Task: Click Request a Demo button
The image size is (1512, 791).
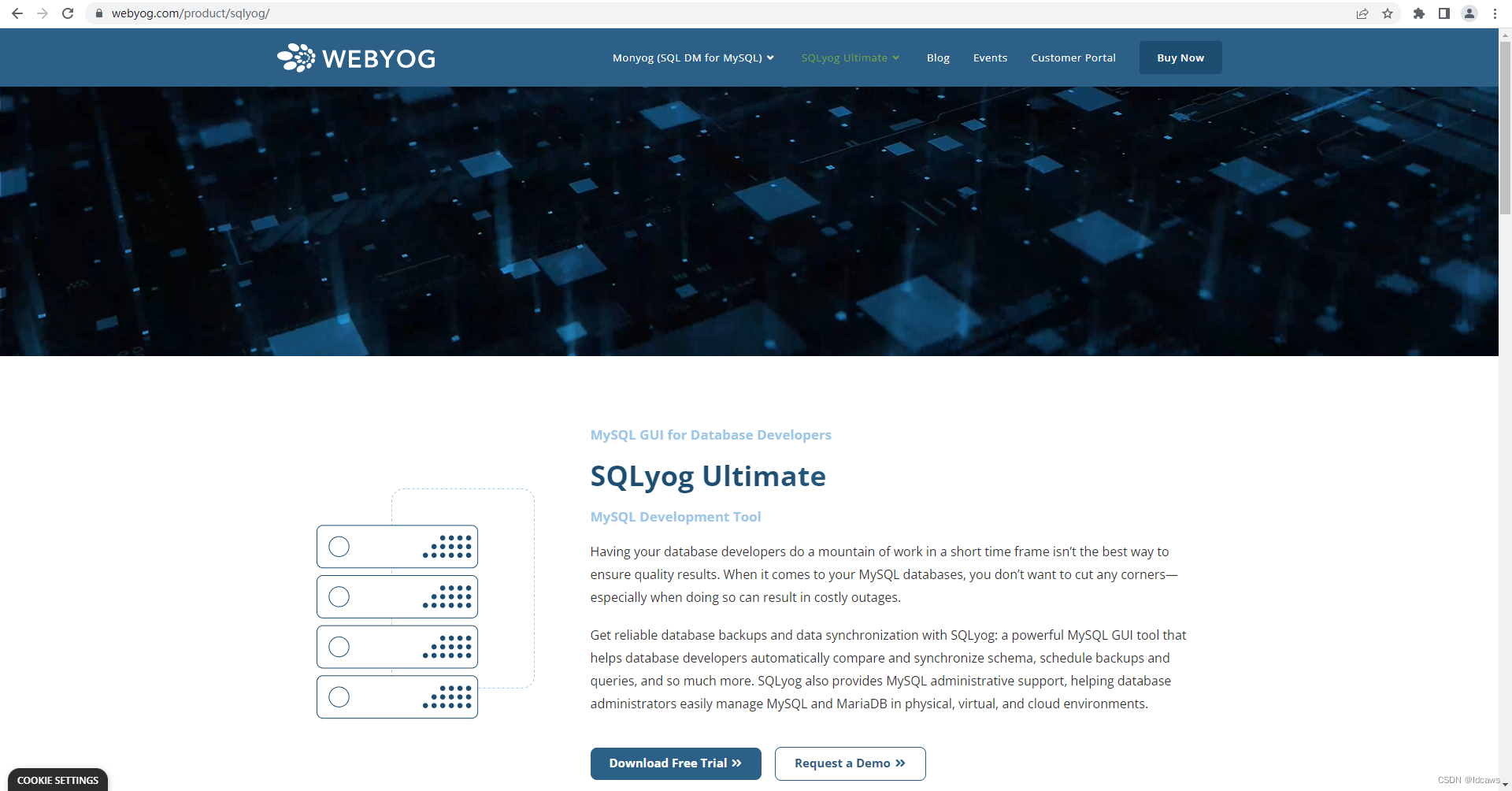Action: (850, 763)
